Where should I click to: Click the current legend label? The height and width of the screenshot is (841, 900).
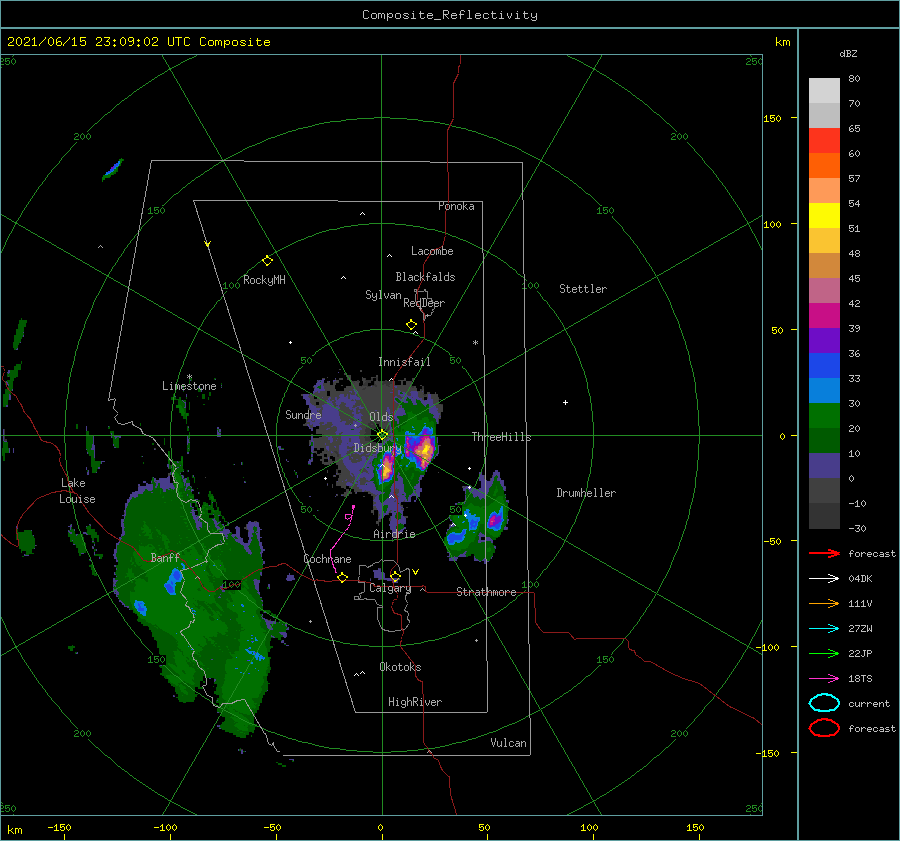click(869, 703)
